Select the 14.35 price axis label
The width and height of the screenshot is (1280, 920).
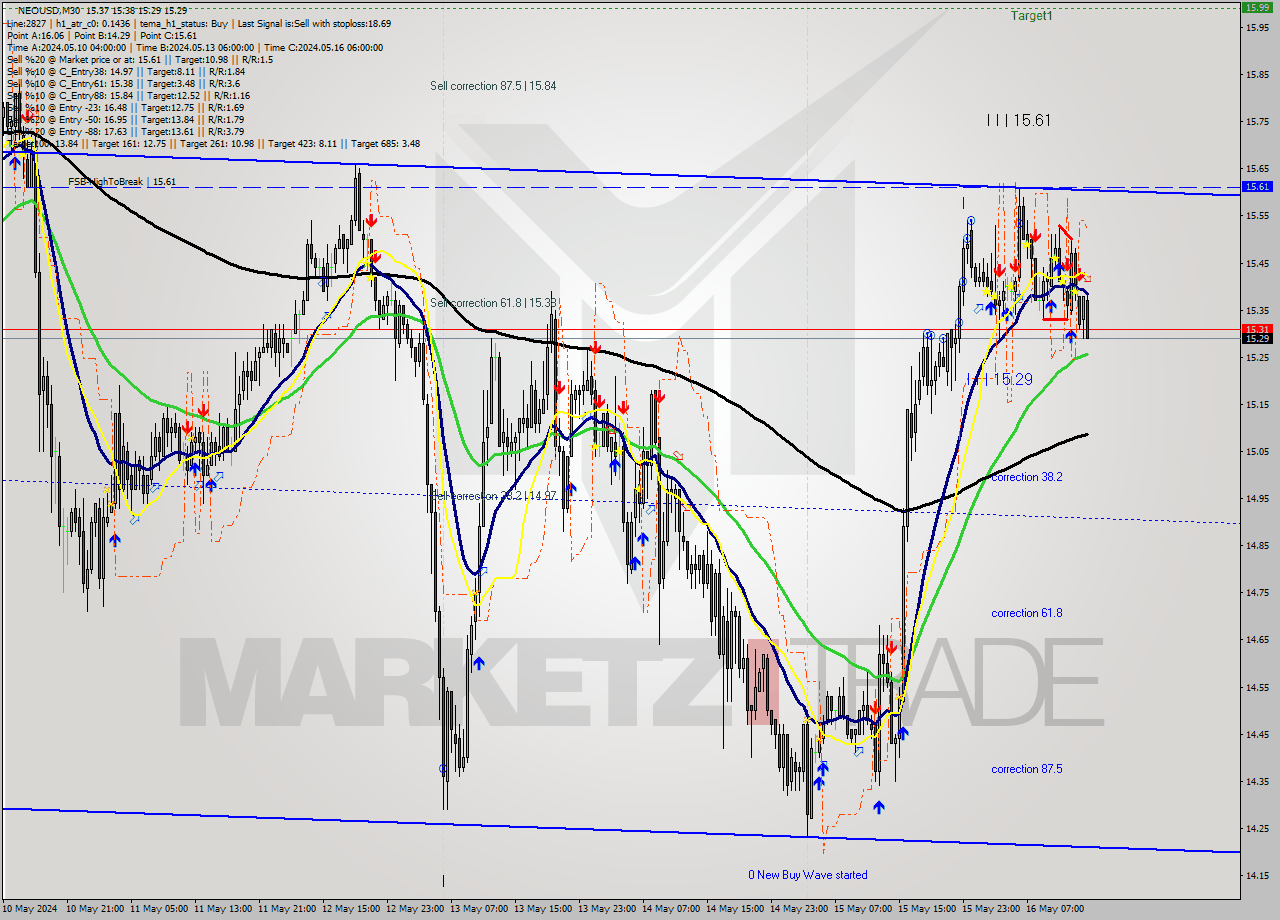[1257, 781]
